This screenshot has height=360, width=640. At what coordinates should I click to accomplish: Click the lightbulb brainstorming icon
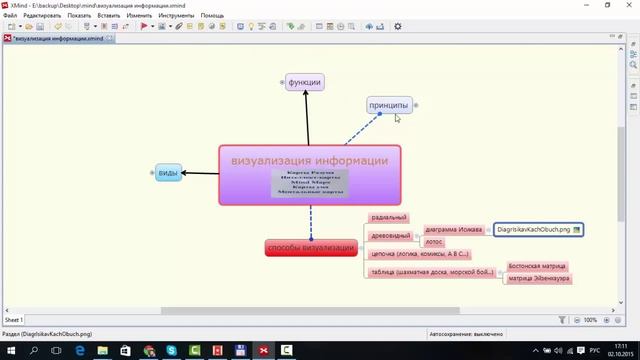tap(251, 27)
